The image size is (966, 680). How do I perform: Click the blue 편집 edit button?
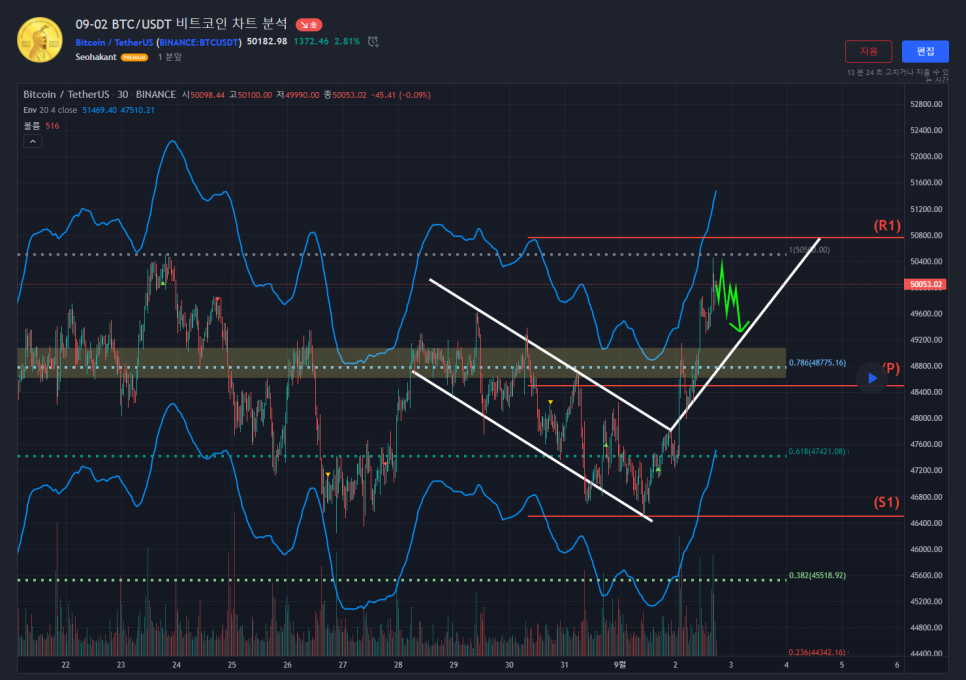point(925,51)
